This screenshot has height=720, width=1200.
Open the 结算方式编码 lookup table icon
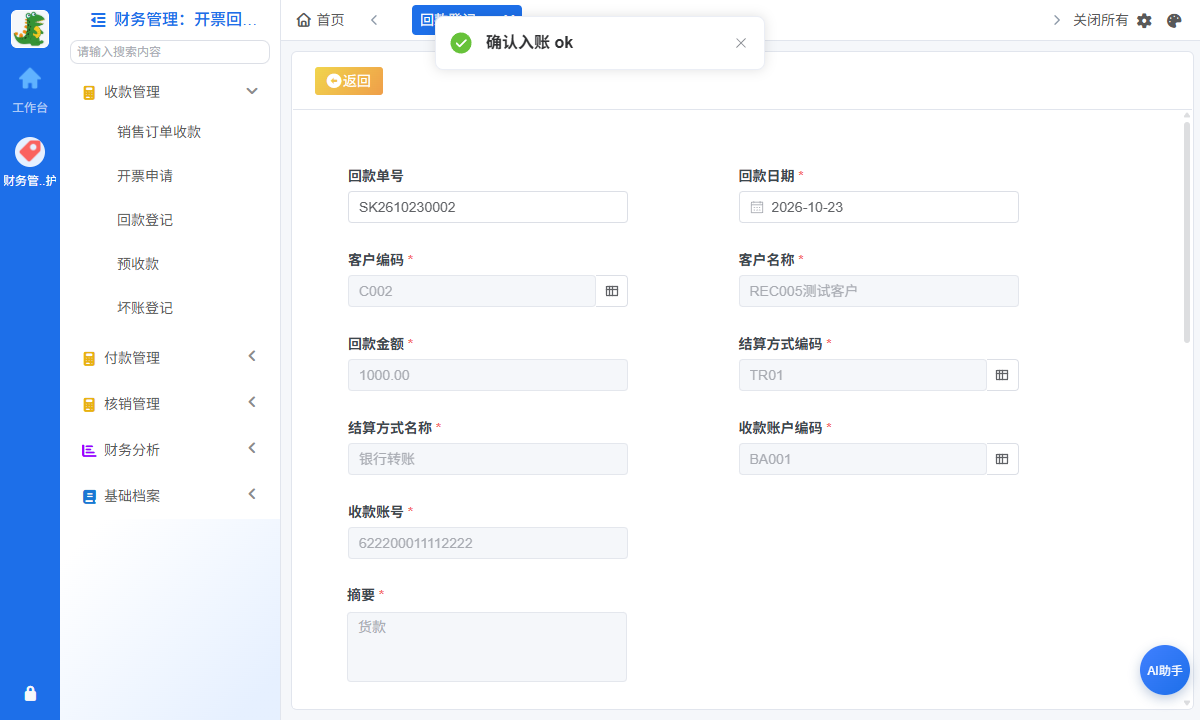point(1002,375)
